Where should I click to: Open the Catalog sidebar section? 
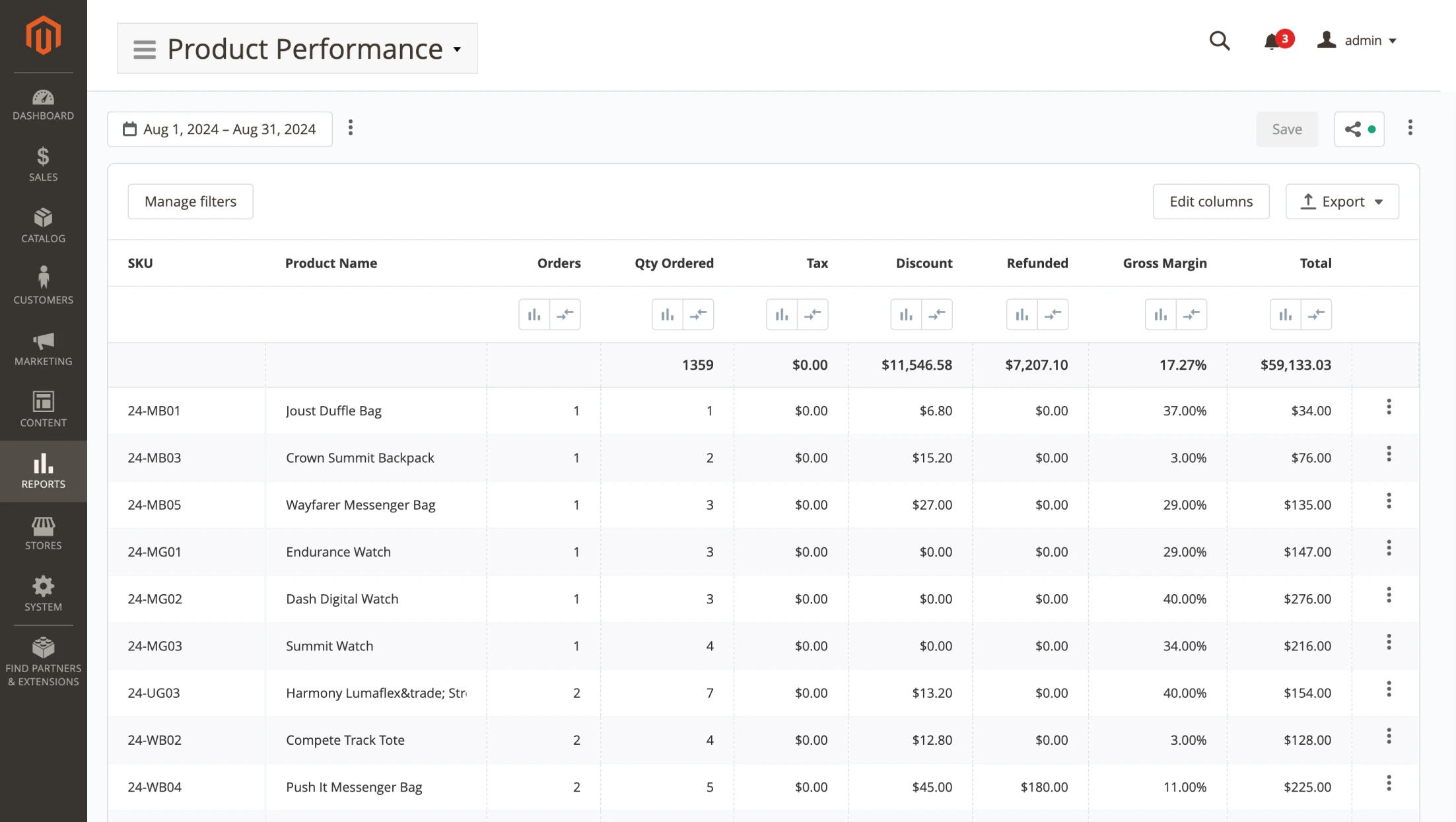[43, 224]
